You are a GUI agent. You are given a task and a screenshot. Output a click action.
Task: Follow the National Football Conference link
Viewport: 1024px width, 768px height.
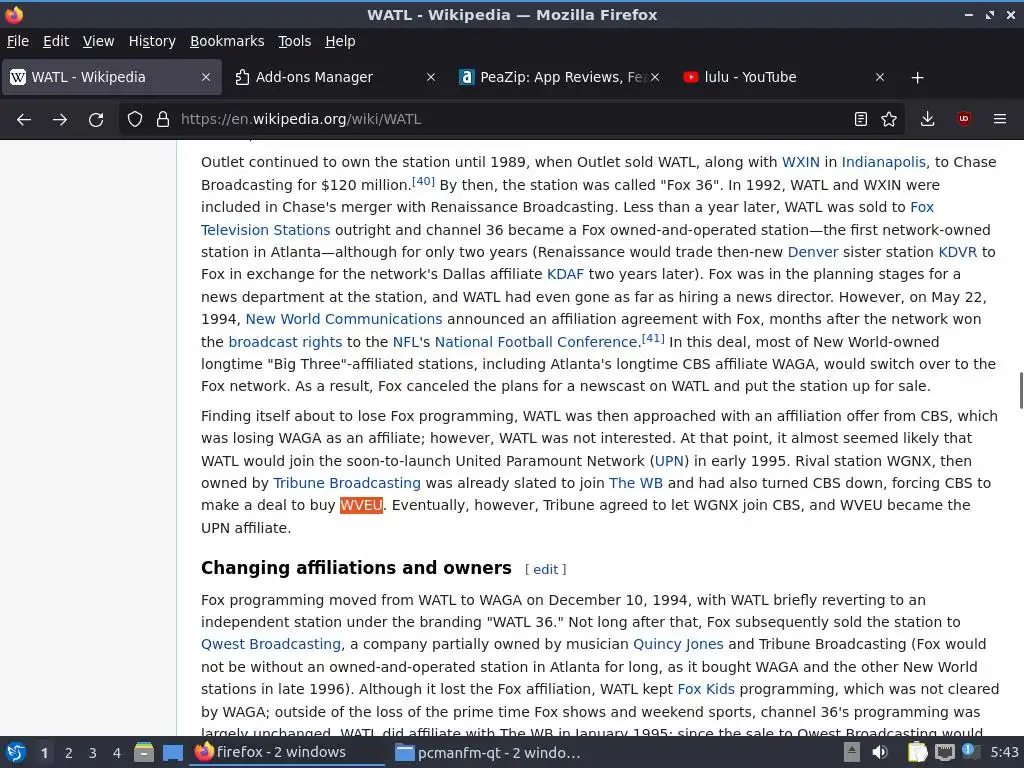click(536, 342)
